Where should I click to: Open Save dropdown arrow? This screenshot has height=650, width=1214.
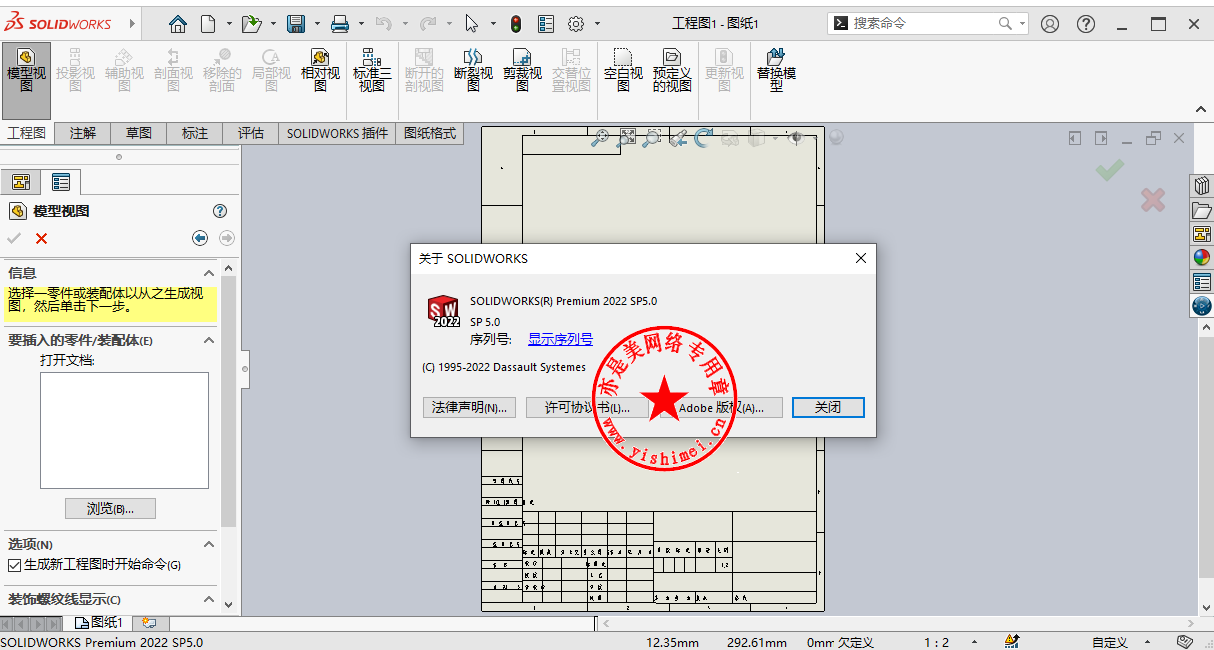[x=317, y=24]
